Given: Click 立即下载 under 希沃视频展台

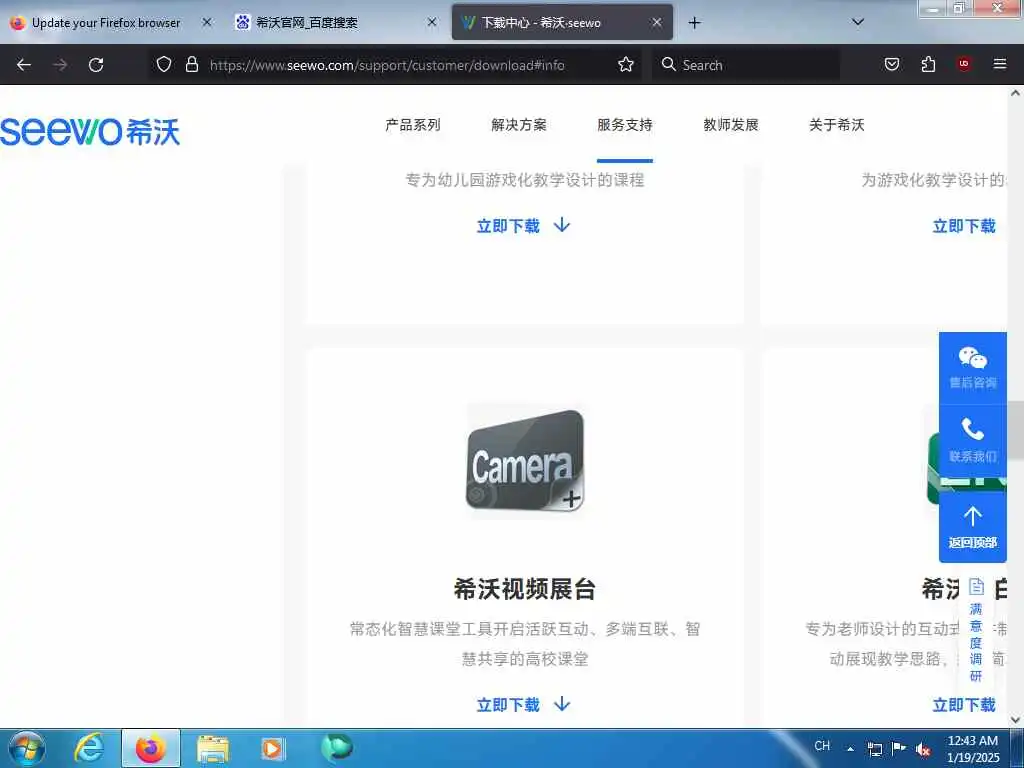Looking at the screenshot, I should 508,705.
